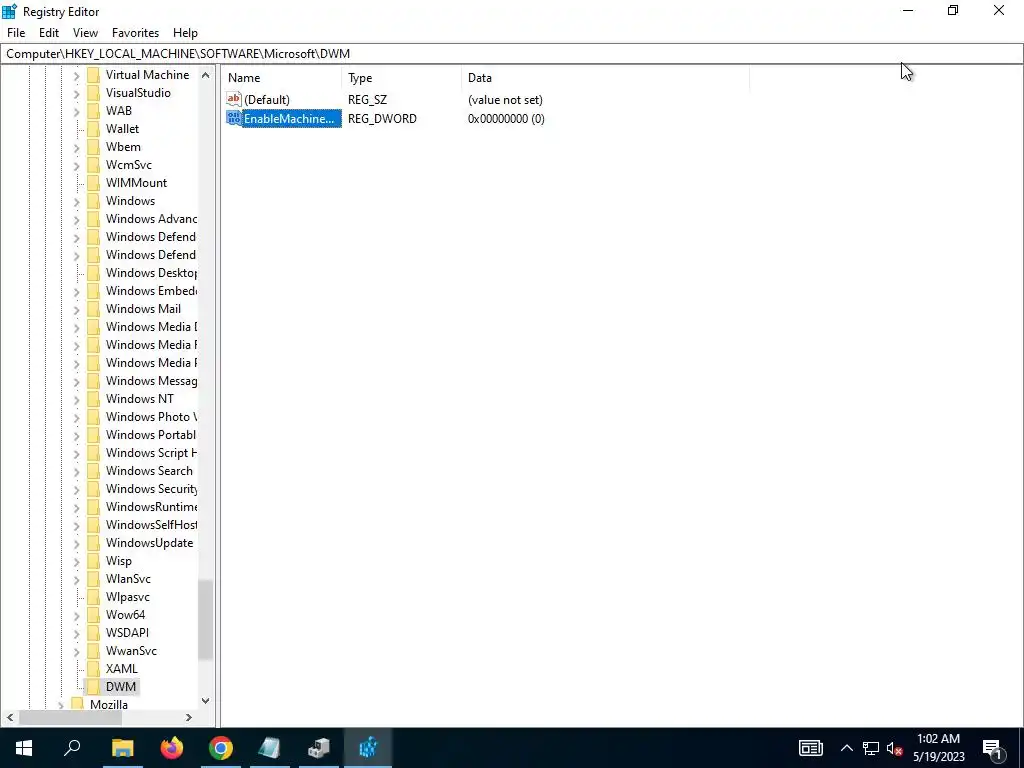Select the WlanSvc folder icon
1024x768 pixels.
click(93, 579)
